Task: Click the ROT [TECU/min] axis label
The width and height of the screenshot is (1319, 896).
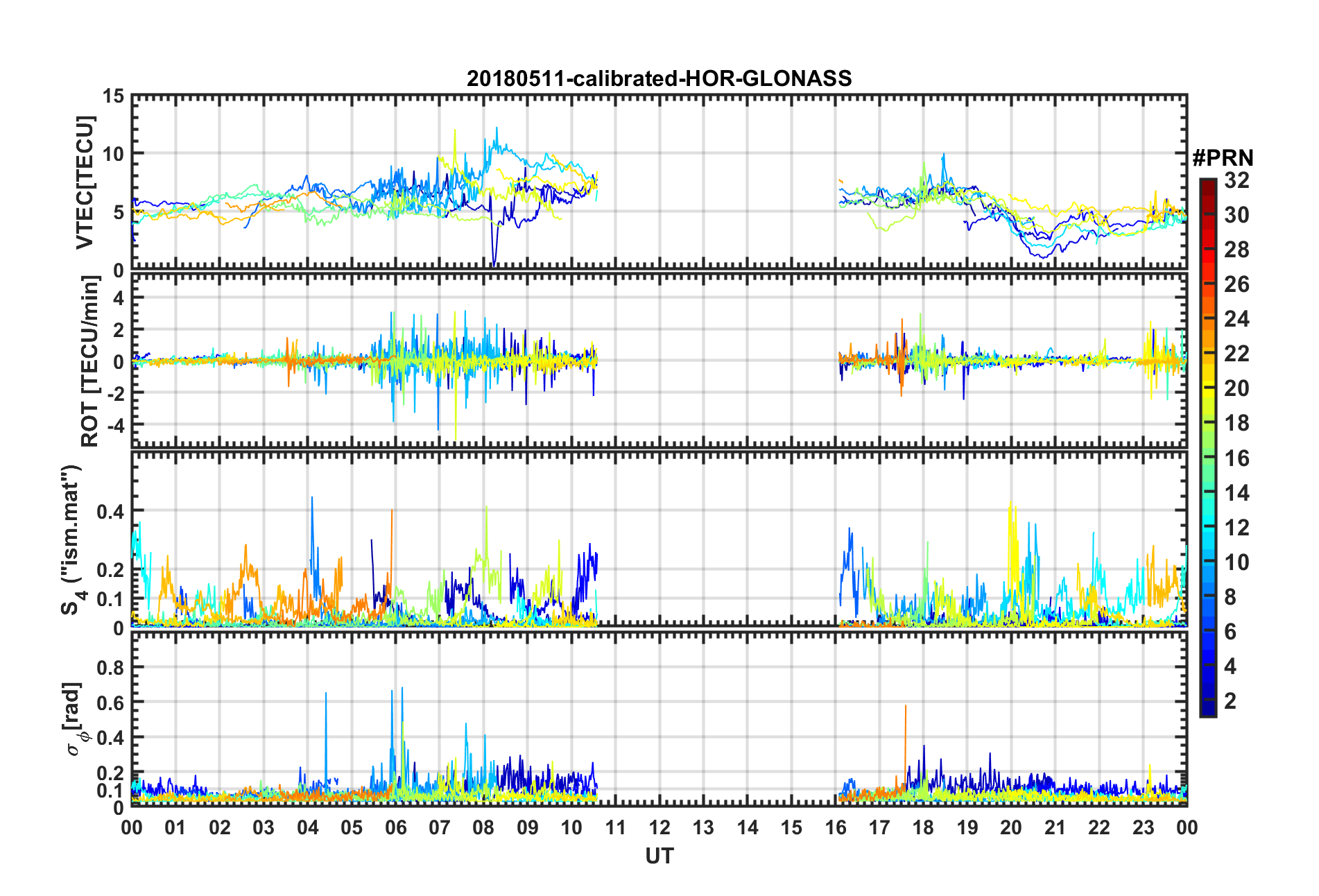Action: coord(90,361)
